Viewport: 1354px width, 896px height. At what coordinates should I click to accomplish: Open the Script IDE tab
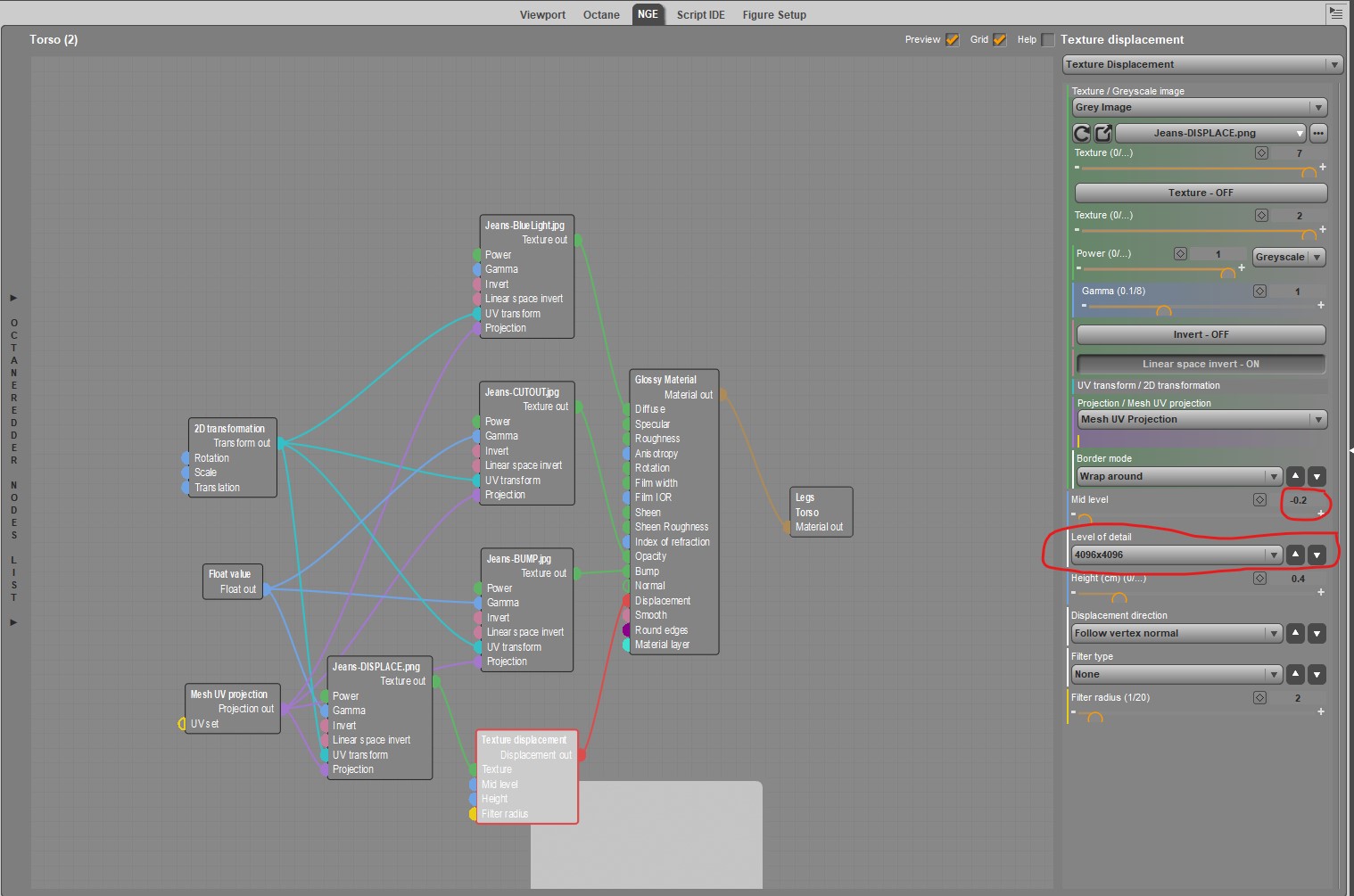[700, 14]
